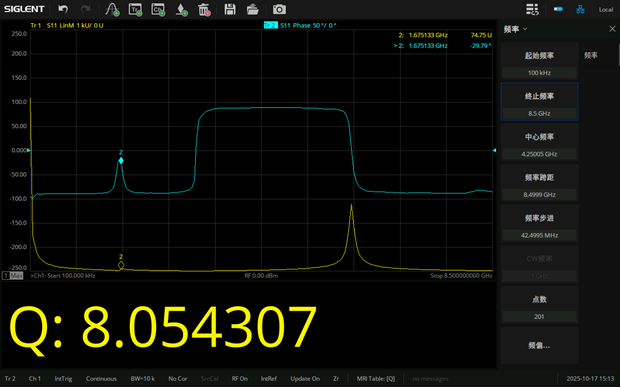This screenshot has height=388, width=621.
Task: Click No Cor status entry
Action: [177, 379]
